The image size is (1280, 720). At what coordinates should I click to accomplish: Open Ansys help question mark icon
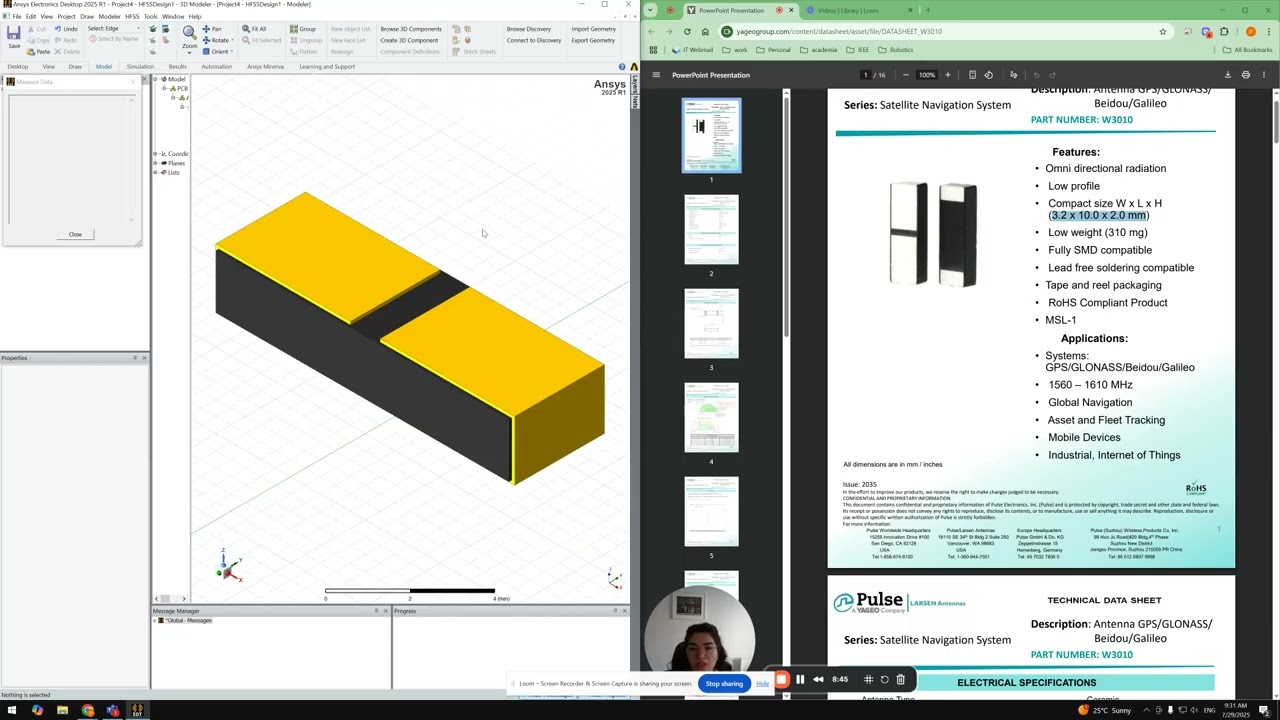pos(622,67)
